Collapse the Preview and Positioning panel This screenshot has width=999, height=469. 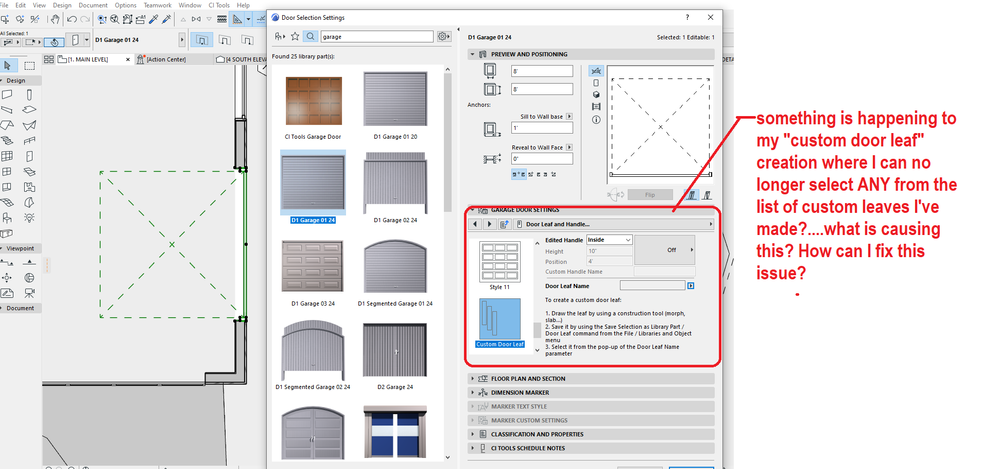click(473, 54)
